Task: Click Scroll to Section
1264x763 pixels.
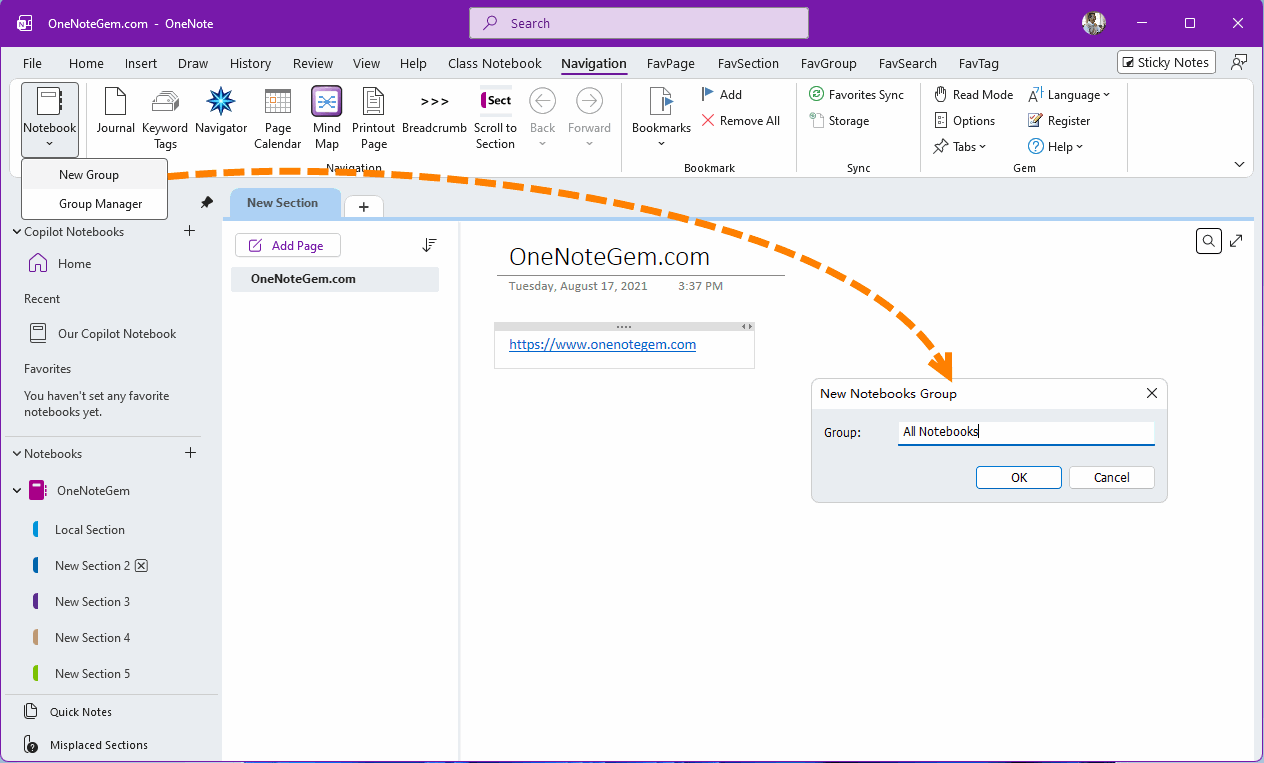Action: click(495, 119)
